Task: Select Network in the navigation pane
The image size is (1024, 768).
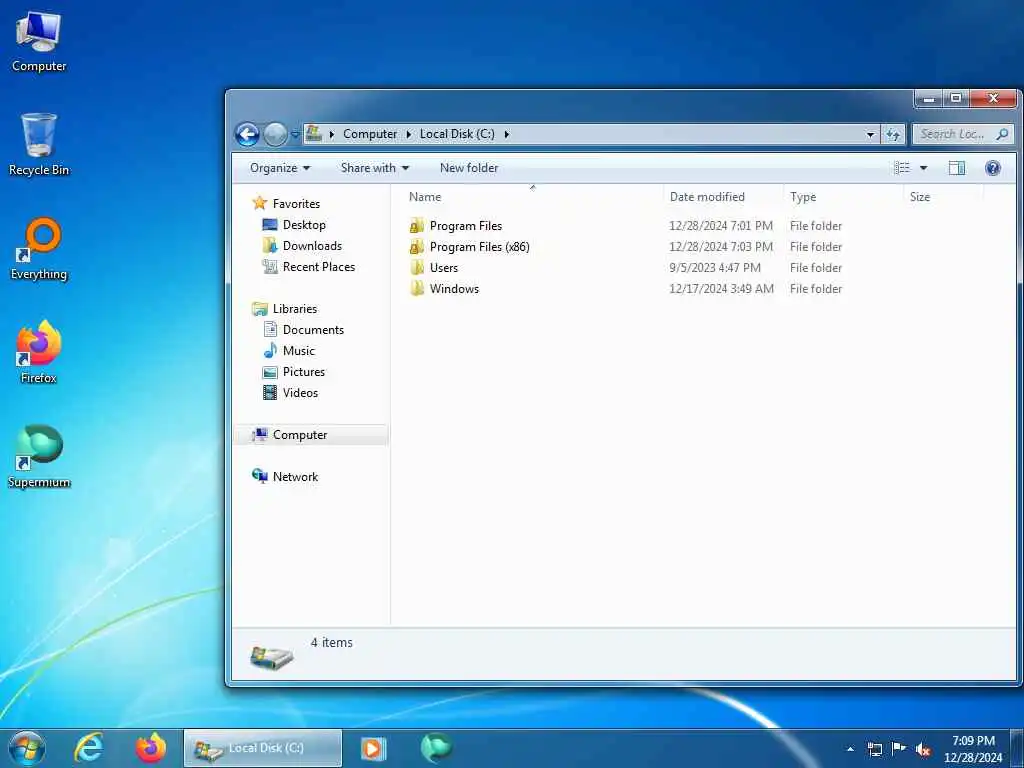Action: (295, 477)
